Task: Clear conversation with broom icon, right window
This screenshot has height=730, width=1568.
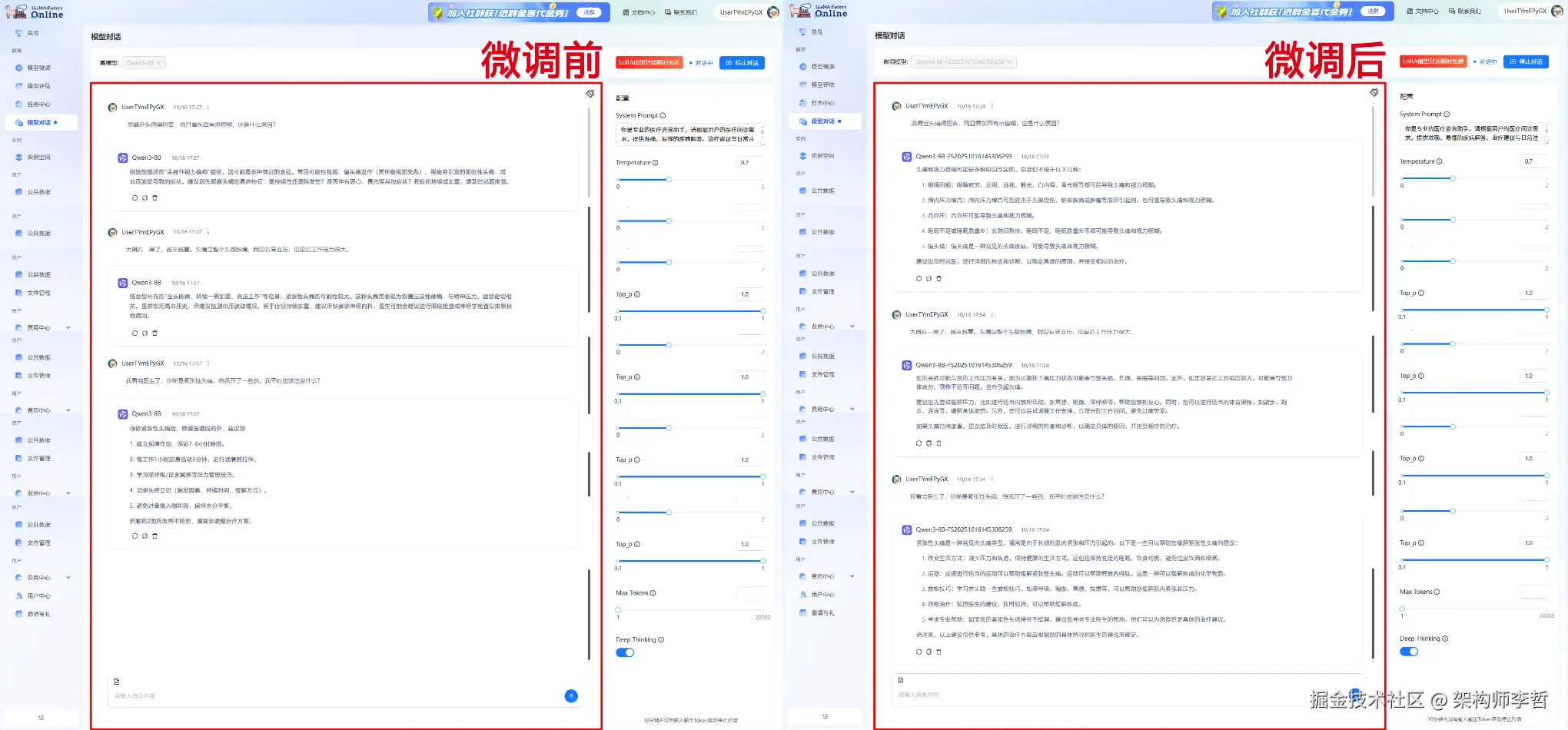Action: click(x=1374, y=92)
